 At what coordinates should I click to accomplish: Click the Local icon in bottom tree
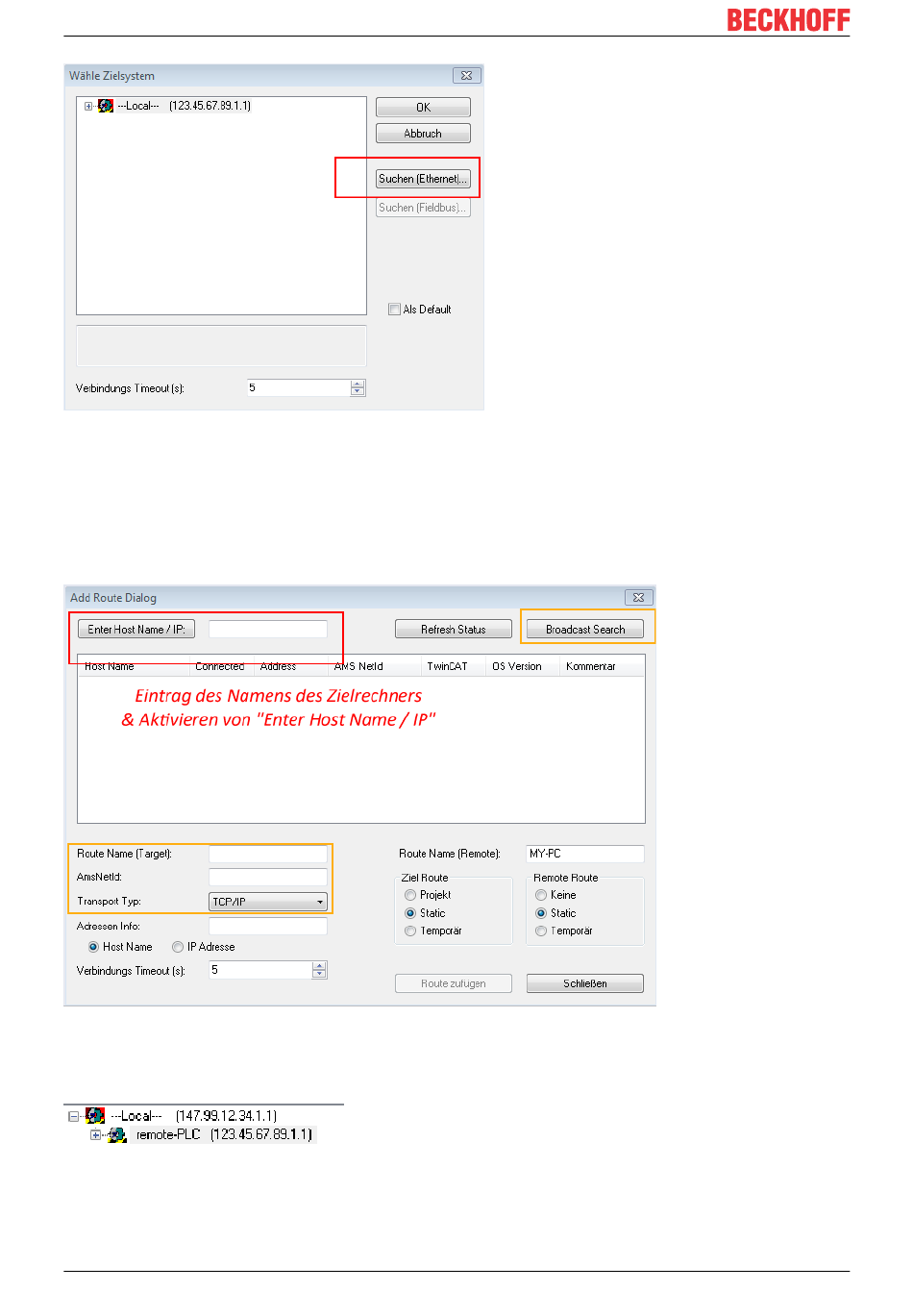[x=95, y=1116]
